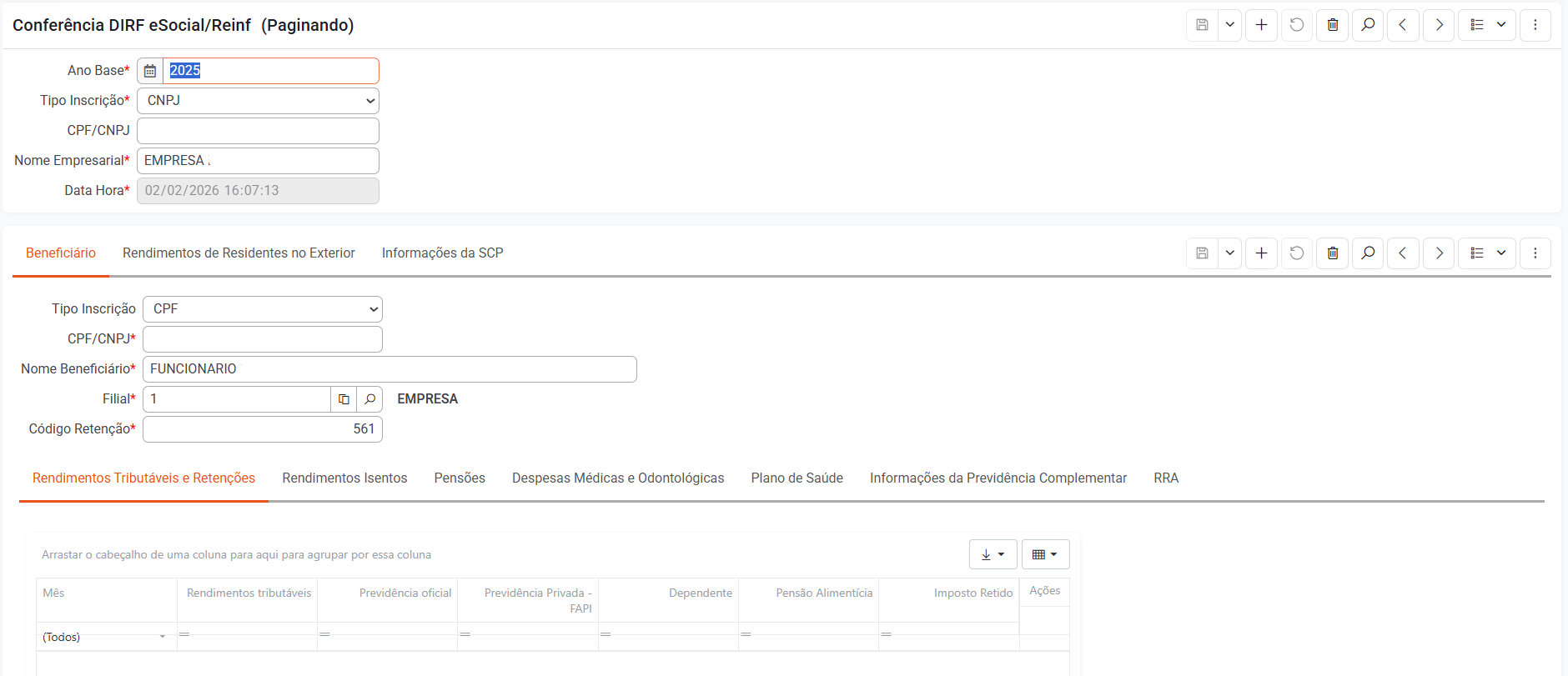Viewport: 1568px width, 676px height.
Task: Open the grid export download dropdown
Action: tap(993, 554)
